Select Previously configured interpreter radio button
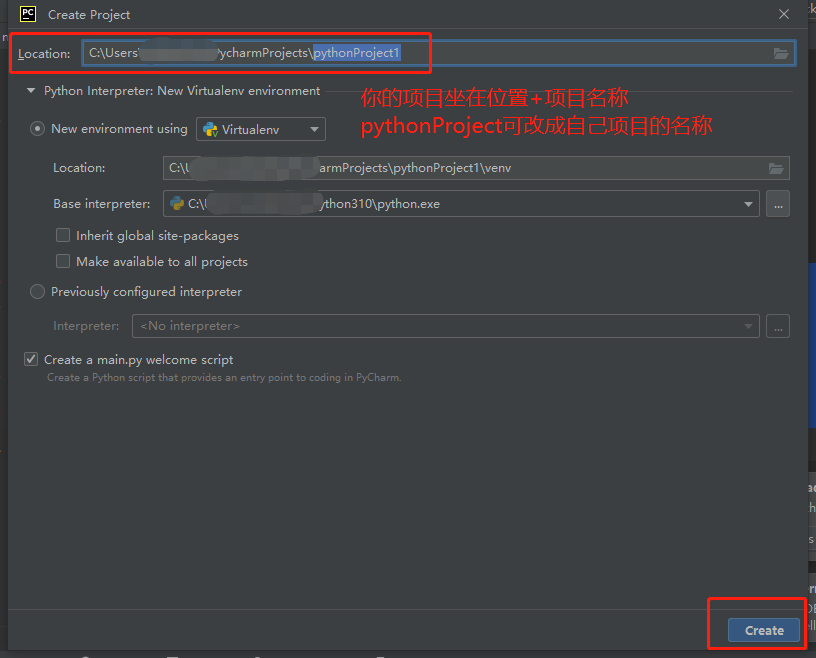Image resolution: width=816 pixels, height=658 pixels. 37,292
